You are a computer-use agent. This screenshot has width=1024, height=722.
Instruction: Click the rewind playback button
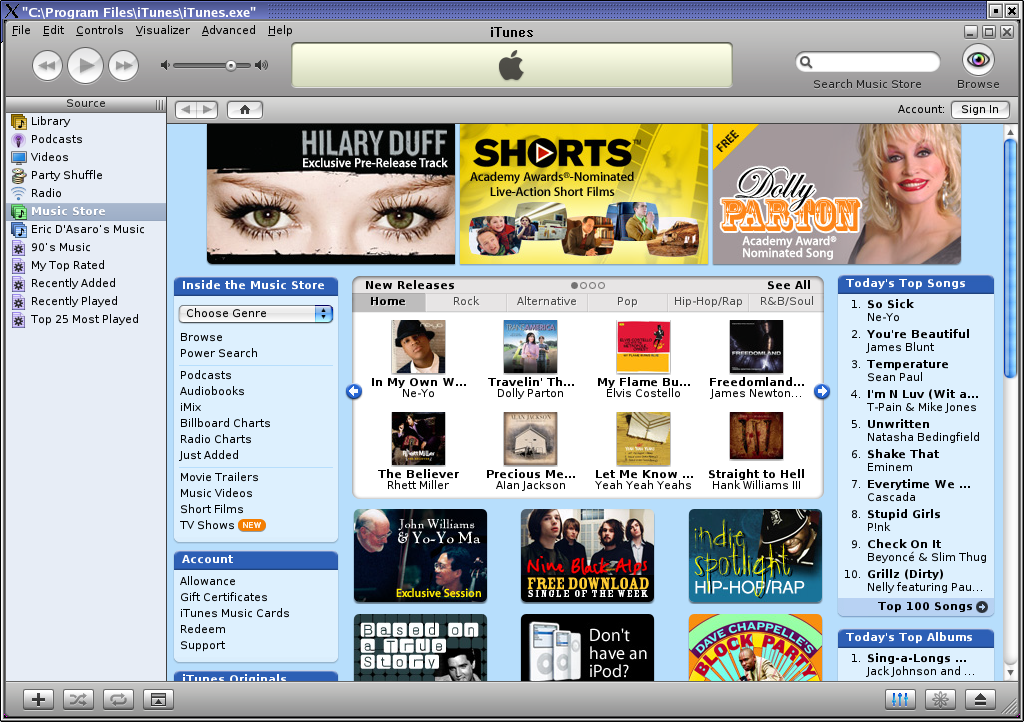48,65
